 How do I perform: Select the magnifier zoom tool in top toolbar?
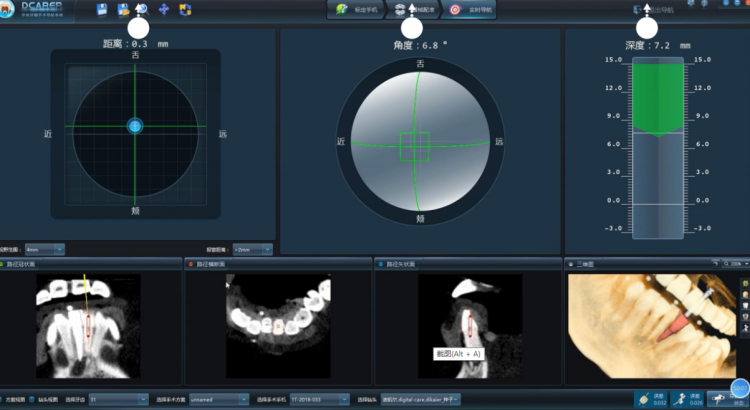(143, 10)
